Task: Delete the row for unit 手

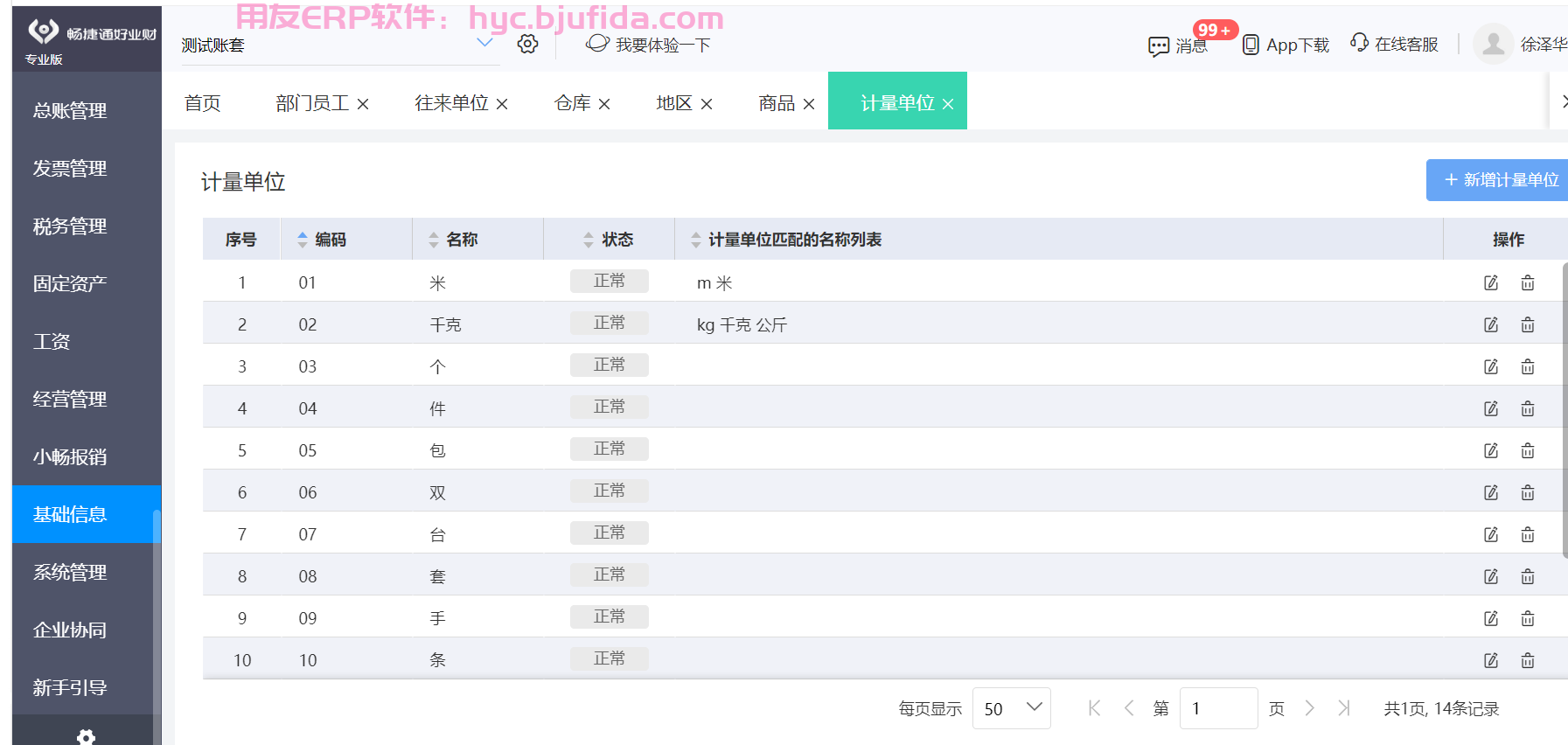Action: [x=1528, y=618]
